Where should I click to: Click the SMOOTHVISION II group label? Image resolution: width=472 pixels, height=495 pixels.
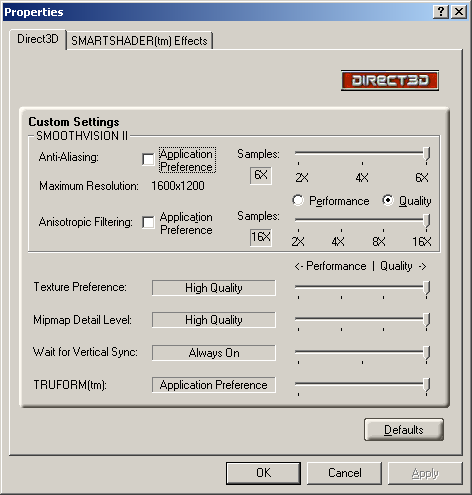(x=82, y=136)
